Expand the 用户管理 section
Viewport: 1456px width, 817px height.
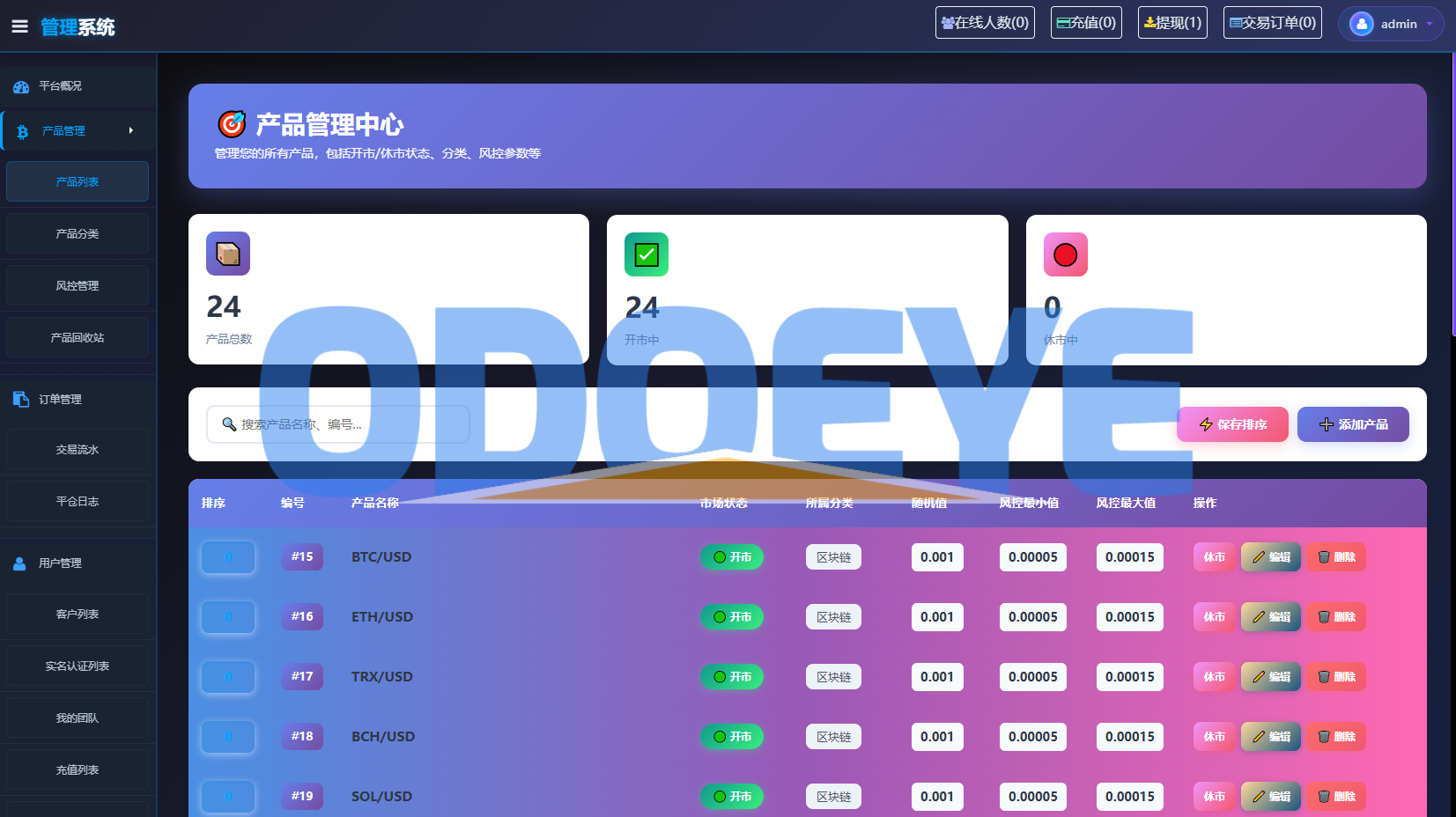[78, 563]
